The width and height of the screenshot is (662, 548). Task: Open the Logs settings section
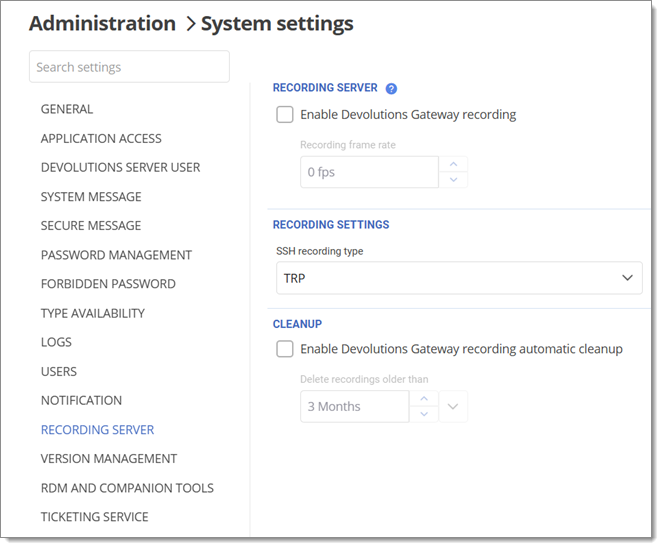point(56,342)
